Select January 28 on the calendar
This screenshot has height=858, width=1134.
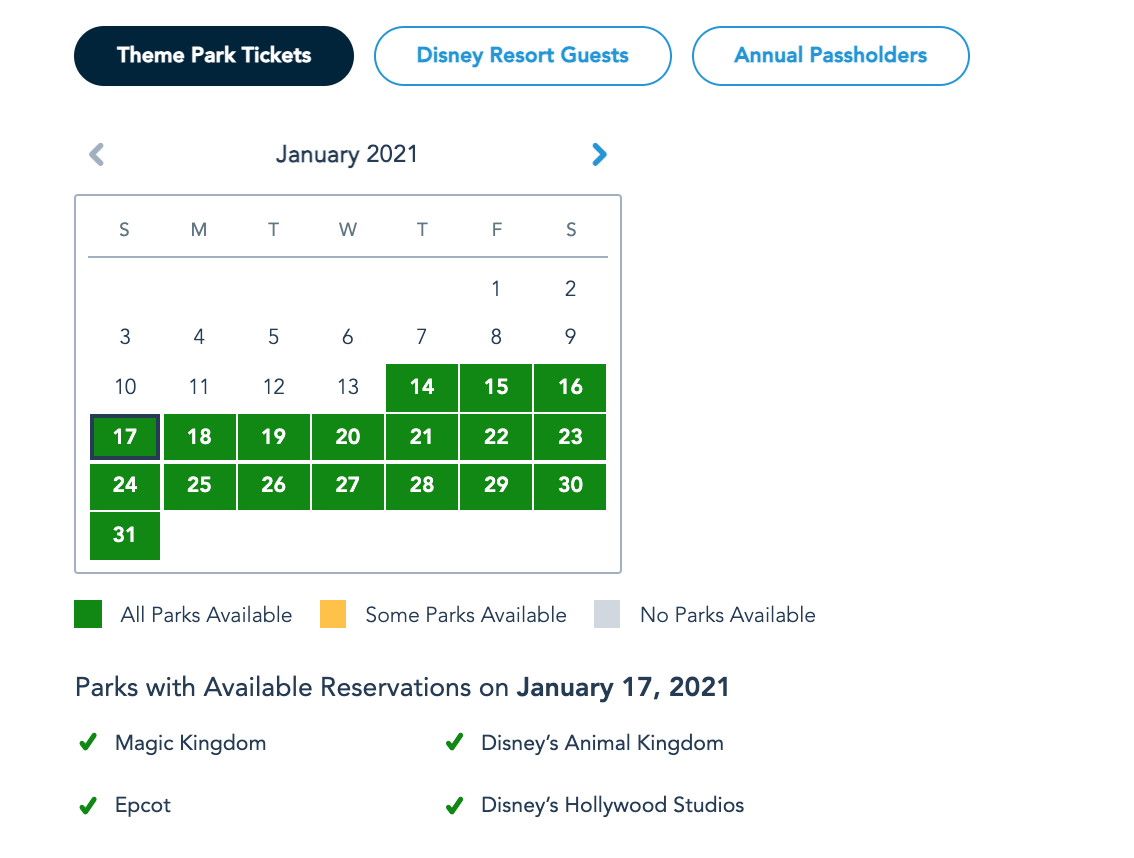tap(422, 485)
